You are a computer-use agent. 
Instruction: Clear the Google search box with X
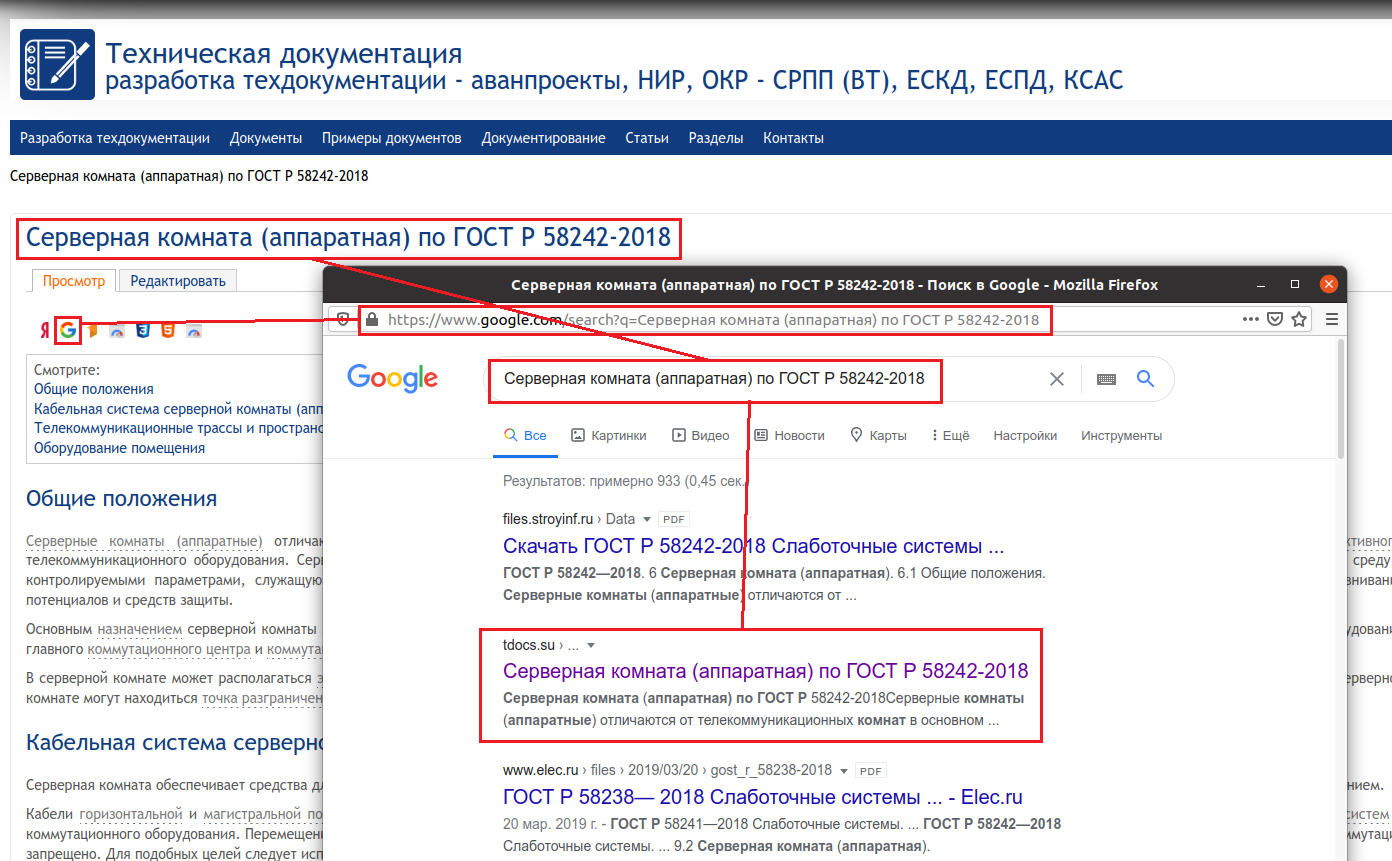1057,379
